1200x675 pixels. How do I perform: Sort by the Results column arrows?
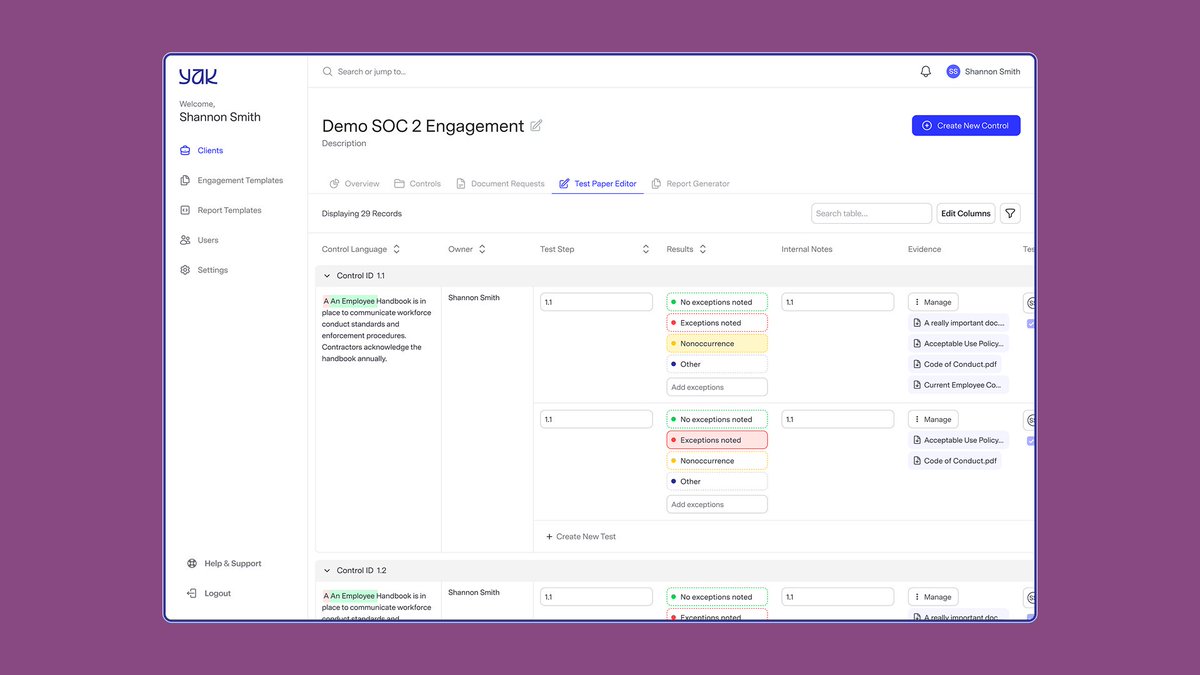coord(702,249)
